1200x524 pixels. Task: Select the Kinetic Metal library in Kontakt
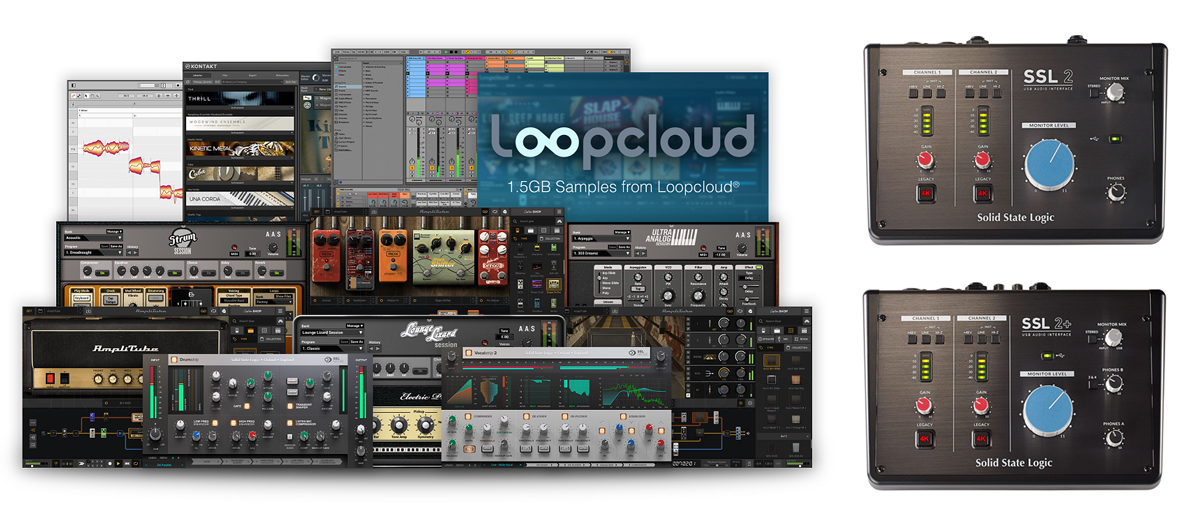tap(240, 148)
